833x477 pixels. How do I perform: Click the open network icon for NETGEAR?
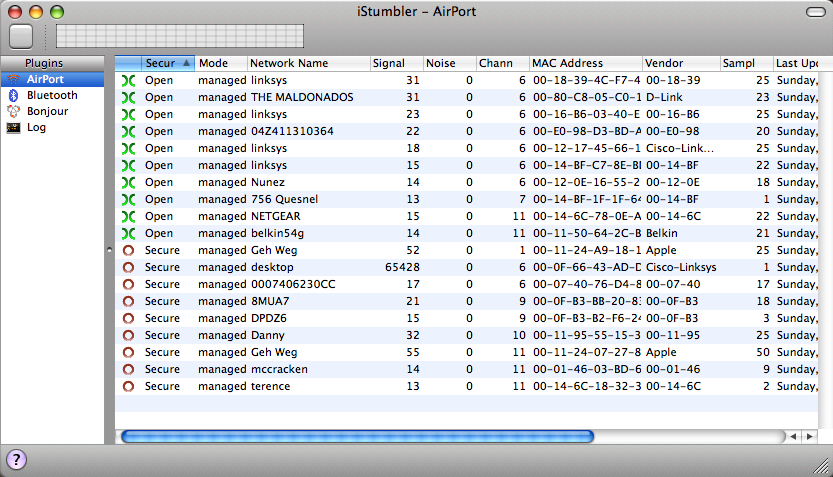pyautogui.click(x=128, y=217)
